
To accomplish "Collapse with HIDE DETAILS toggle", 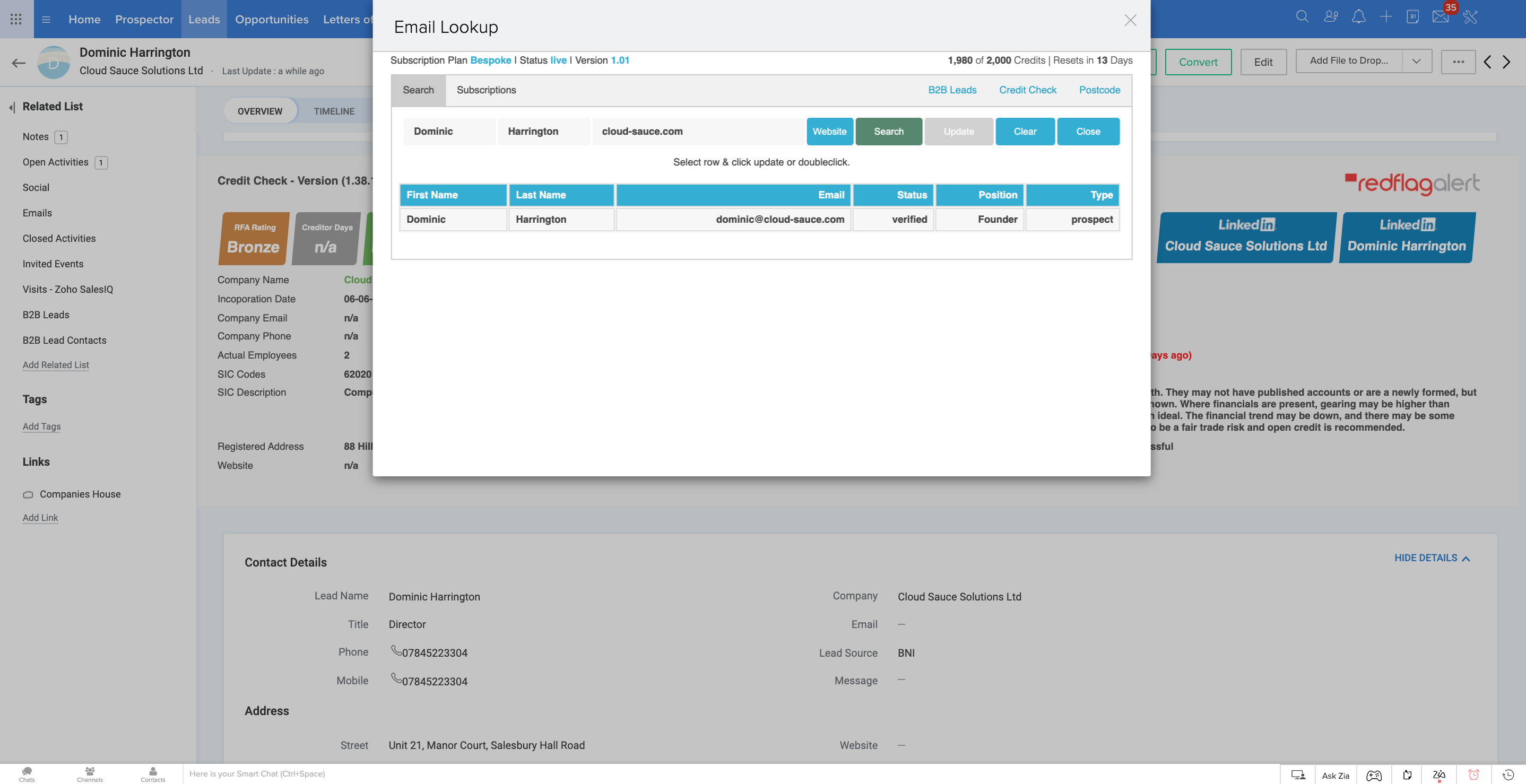I will pos(1432,558).
